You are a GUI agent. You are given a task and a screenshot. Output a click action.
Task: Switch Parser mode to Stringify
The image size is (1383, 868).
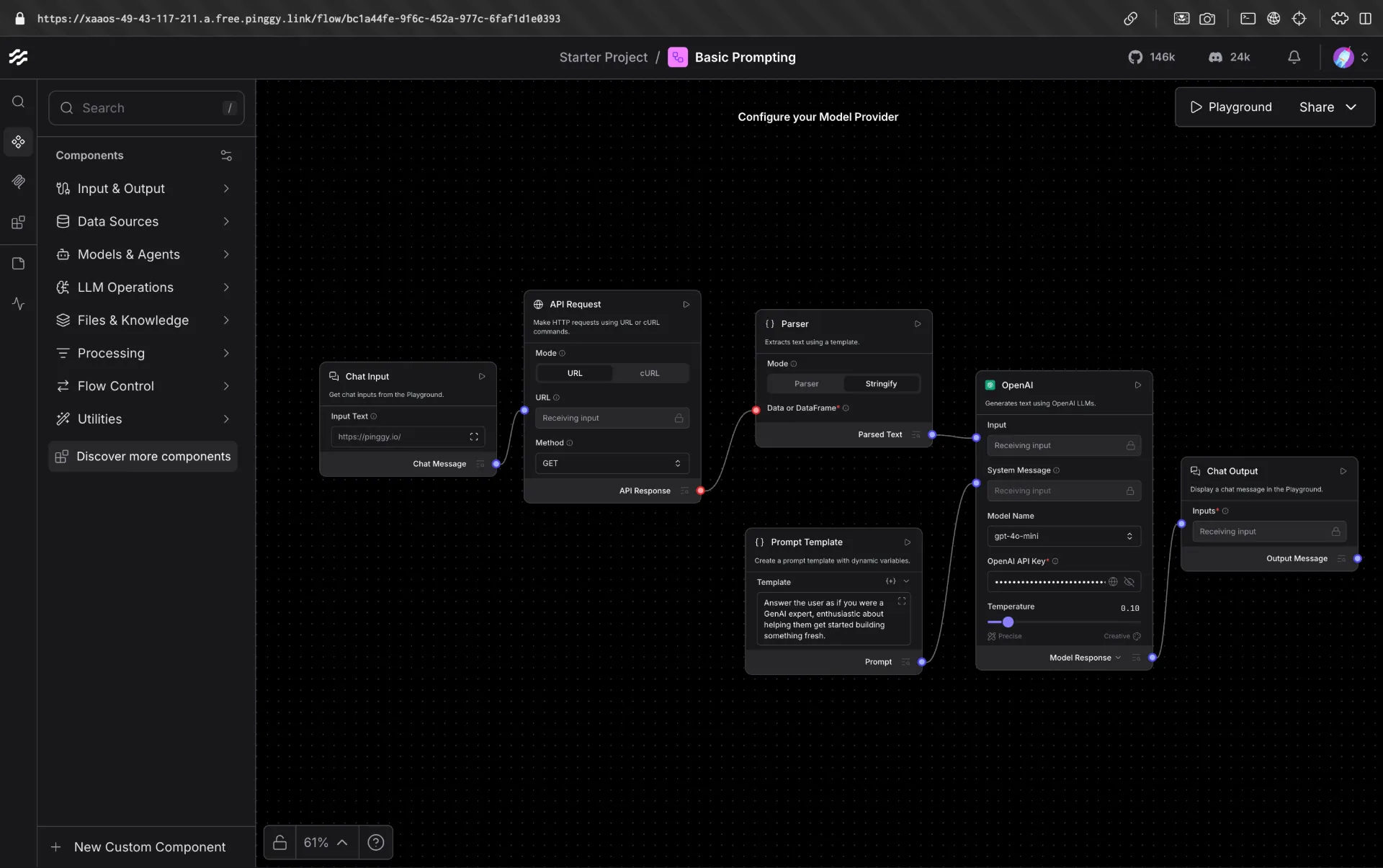coord(880,383)
